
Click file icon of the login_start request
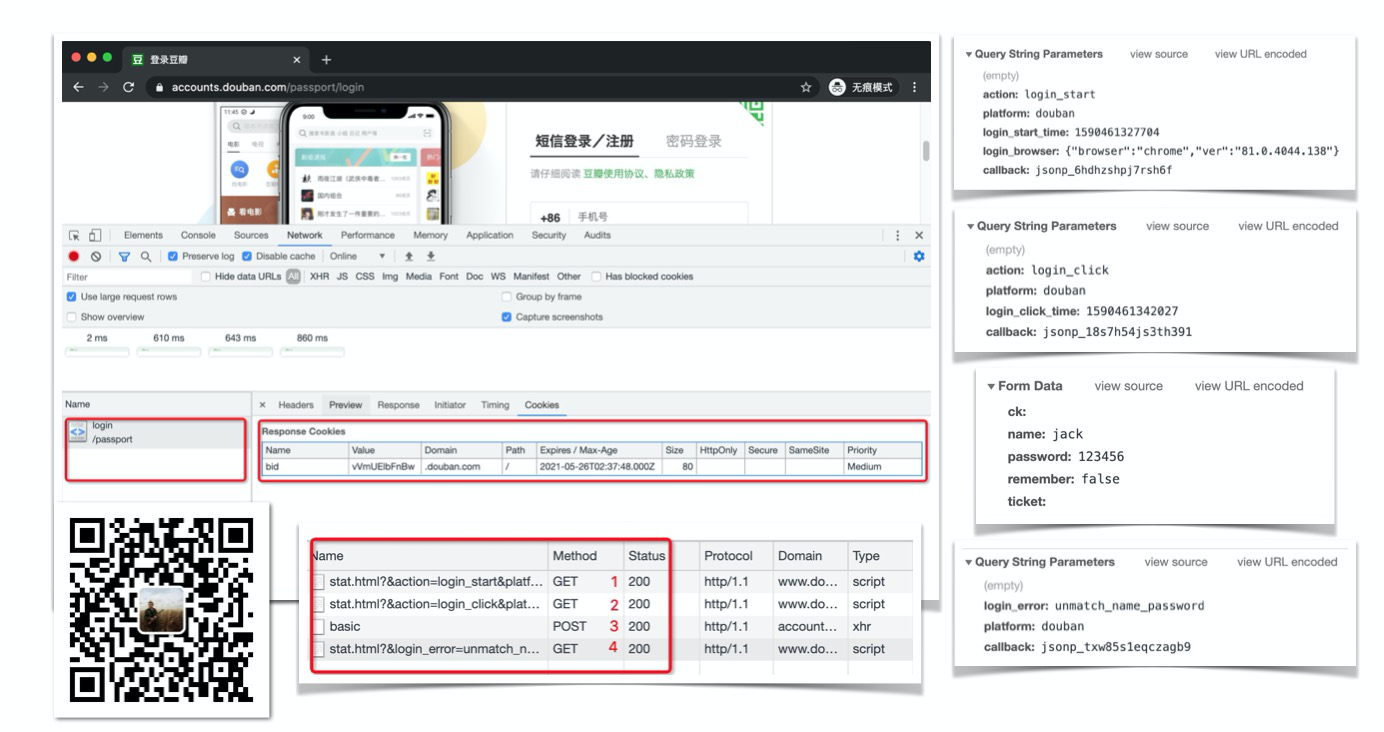[318, 582]
